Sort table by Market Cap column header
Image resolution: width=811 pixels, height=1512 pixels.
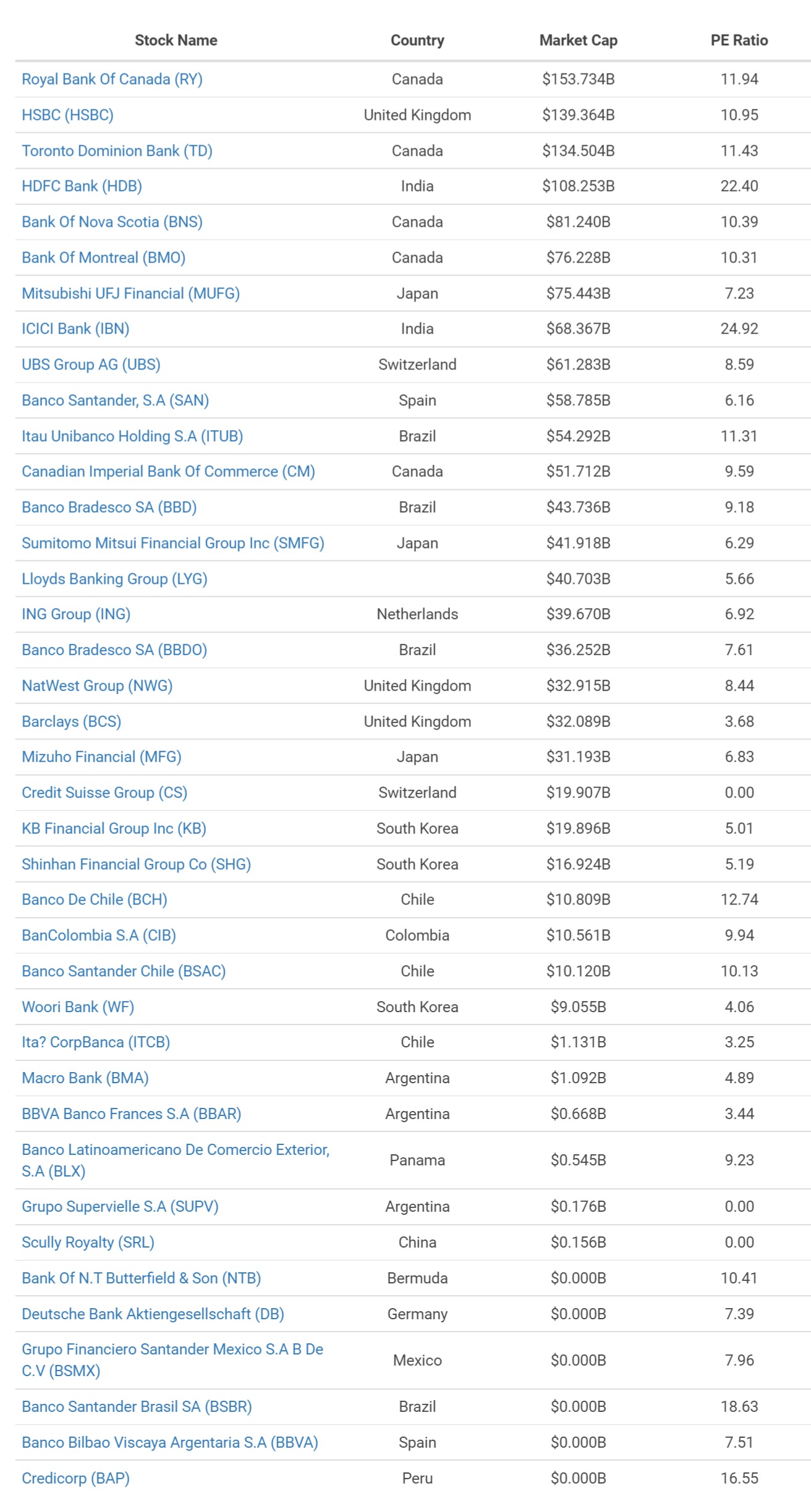[x=578, y=40]
